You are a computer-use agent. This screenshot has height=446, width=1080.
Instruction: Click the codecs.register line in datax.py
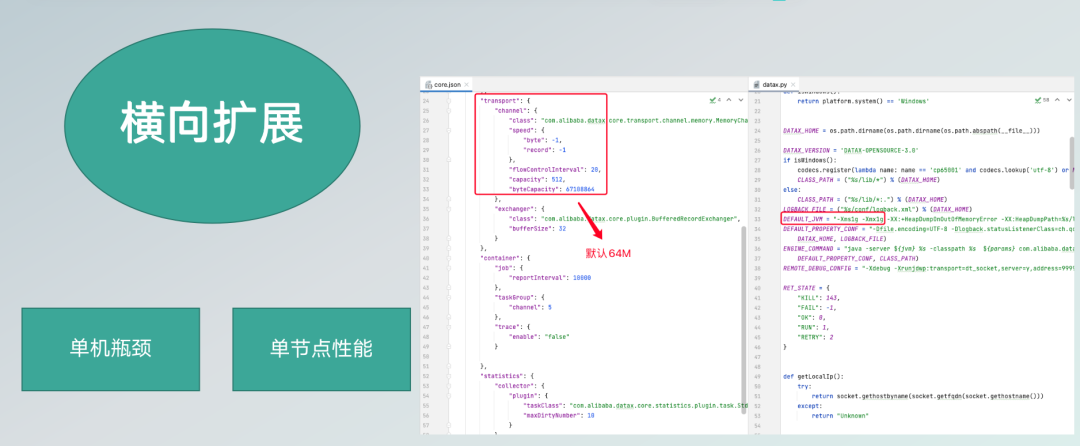click(935, 169)
